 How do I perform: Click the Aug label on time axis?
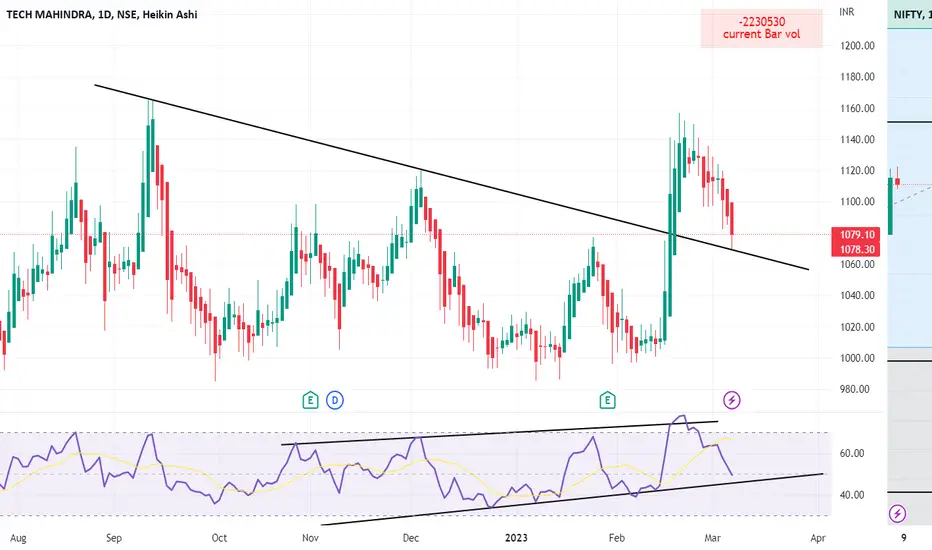18,538
